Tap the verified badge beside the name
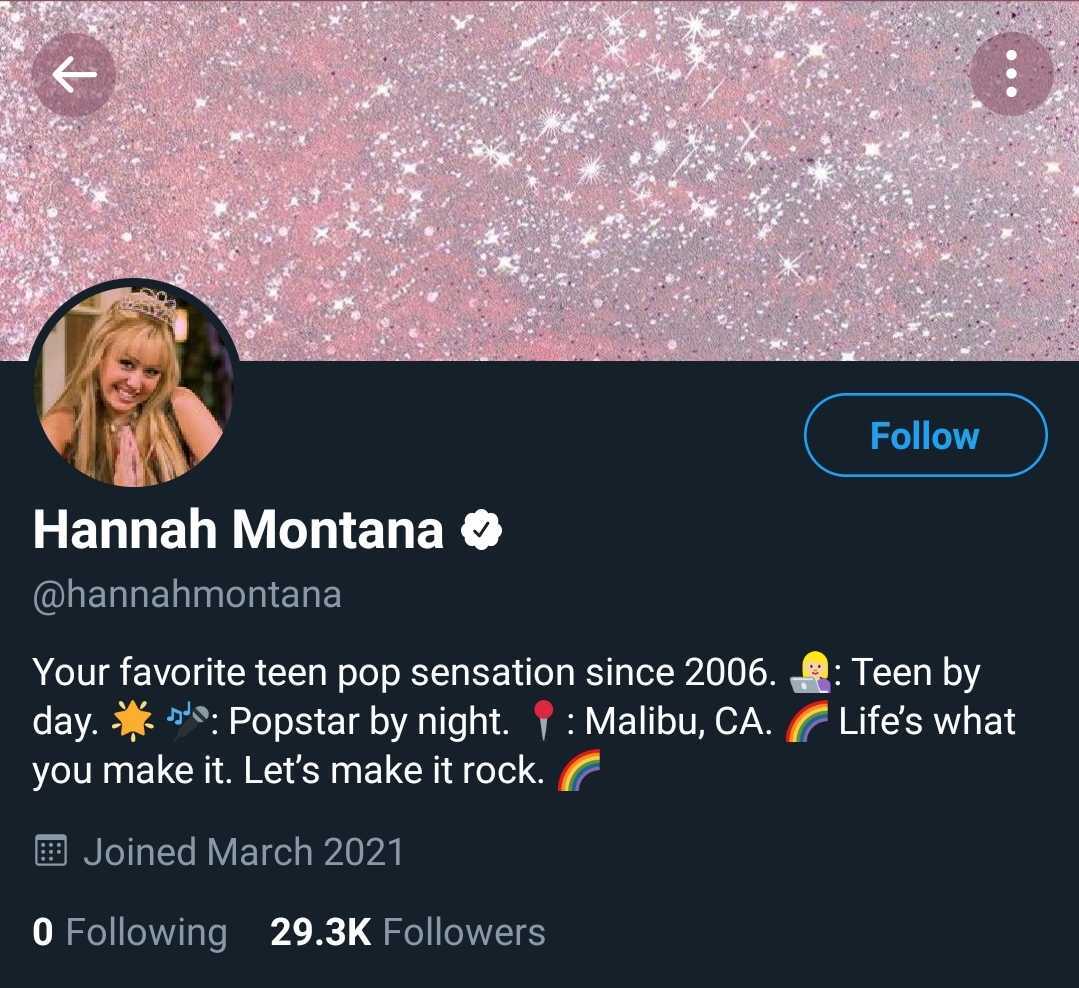The width and height of the screenshot is (1079, 988). pos(481,530)
